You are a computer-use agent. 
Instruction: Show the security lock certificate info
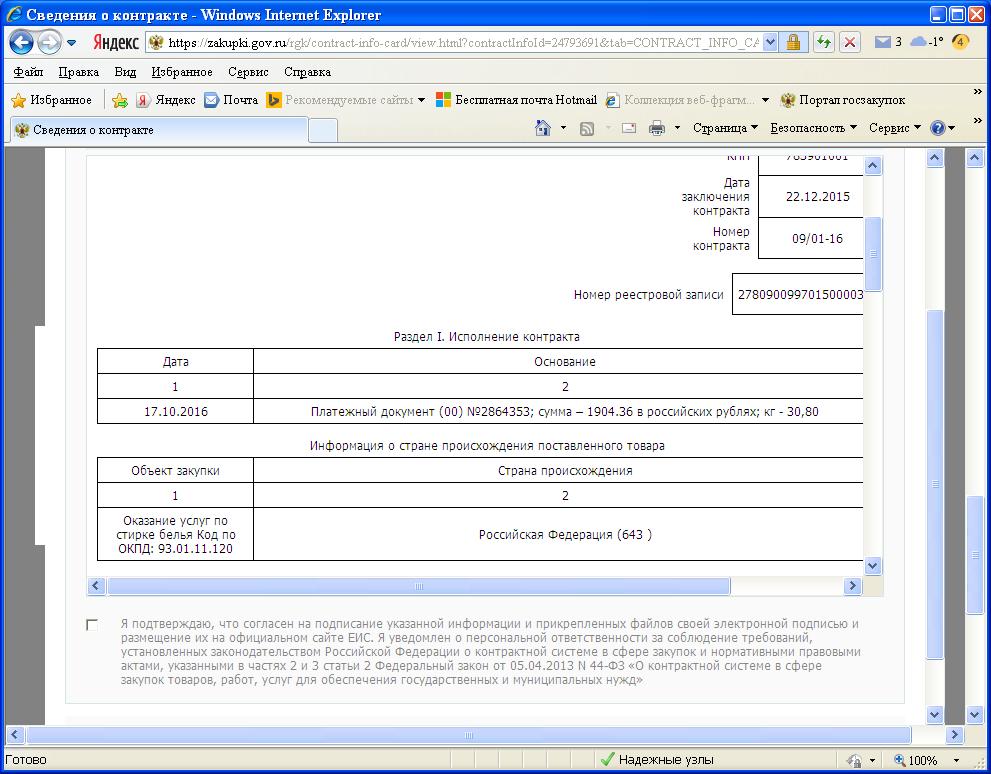793,42
